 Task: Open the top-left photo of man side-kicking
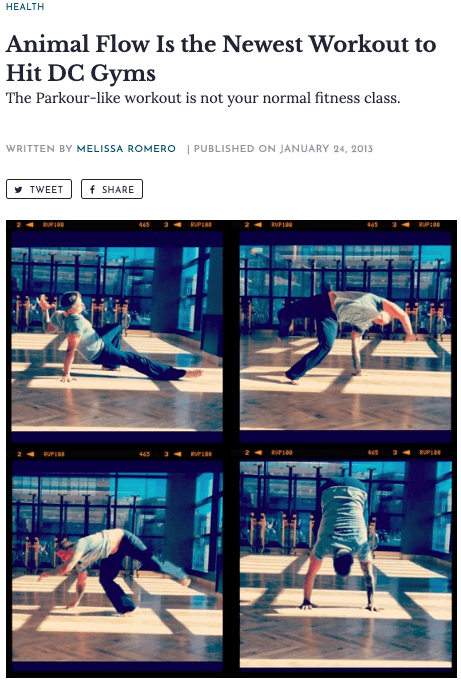point(117,338)
